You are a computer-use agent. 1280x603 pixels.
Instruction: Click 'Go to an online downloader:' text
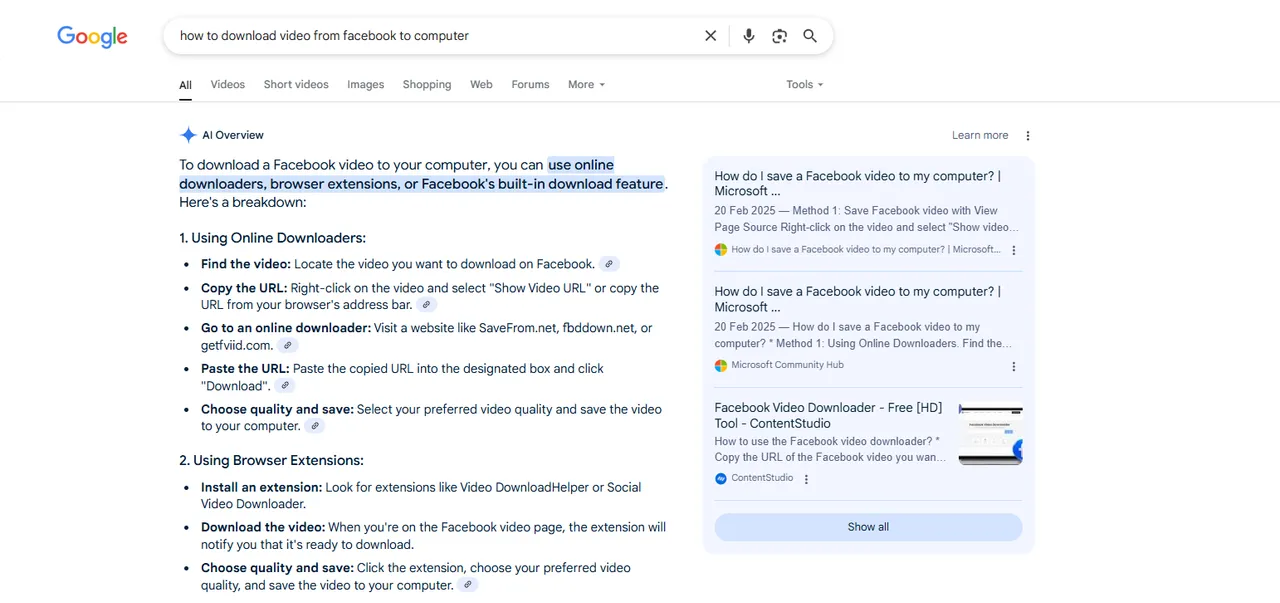286,328
